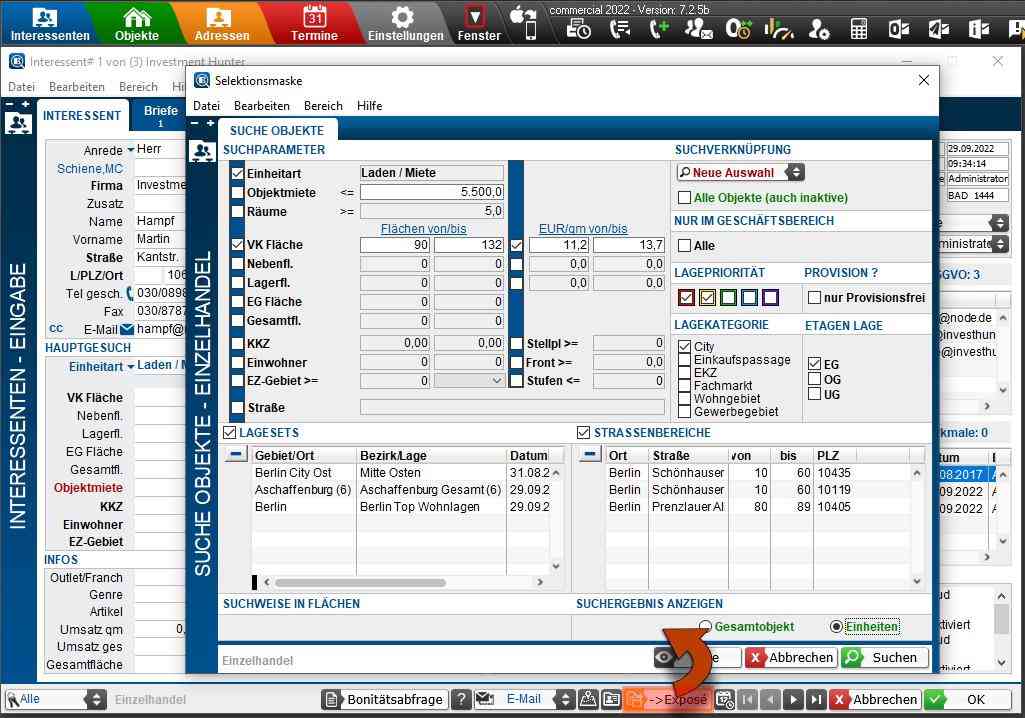Open the Objekte module
The image size is (1025, 718).
[x=137, y=23]
